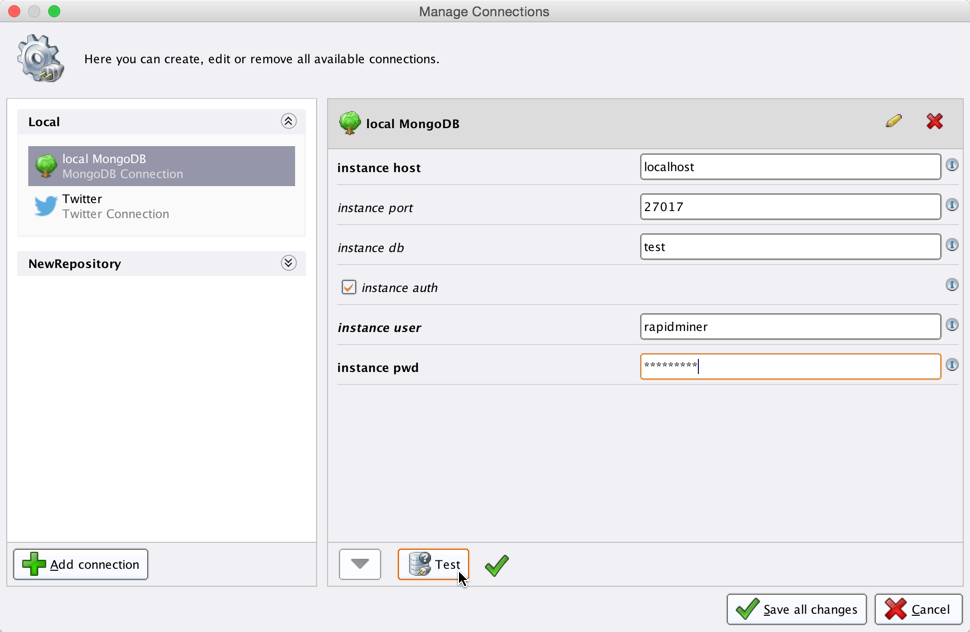Click info icon next to instance pwd
Viewport: 970px width, 632px height.
pos(952,365)
